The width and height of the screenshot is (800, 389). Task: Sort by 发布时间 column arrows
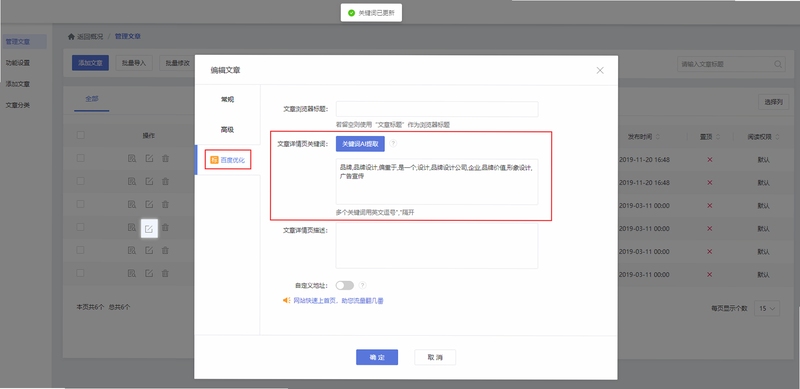pos(657,137)
